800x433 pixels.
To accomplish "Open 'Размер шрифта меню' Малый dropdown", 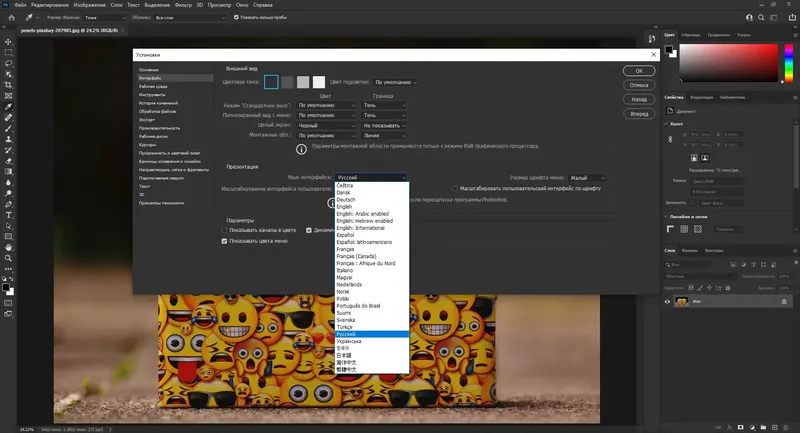I will coord(587,178).
